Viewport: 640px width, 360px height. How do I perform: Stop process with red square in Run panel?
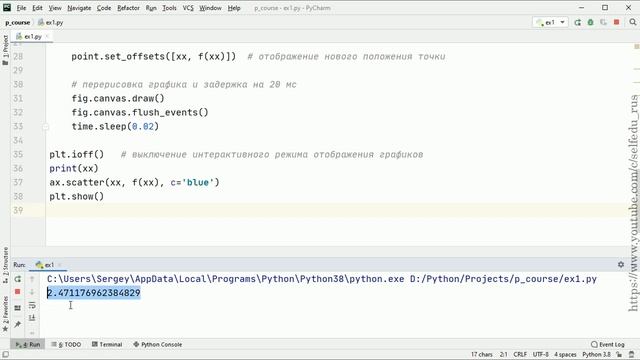[x=18, y=292]
